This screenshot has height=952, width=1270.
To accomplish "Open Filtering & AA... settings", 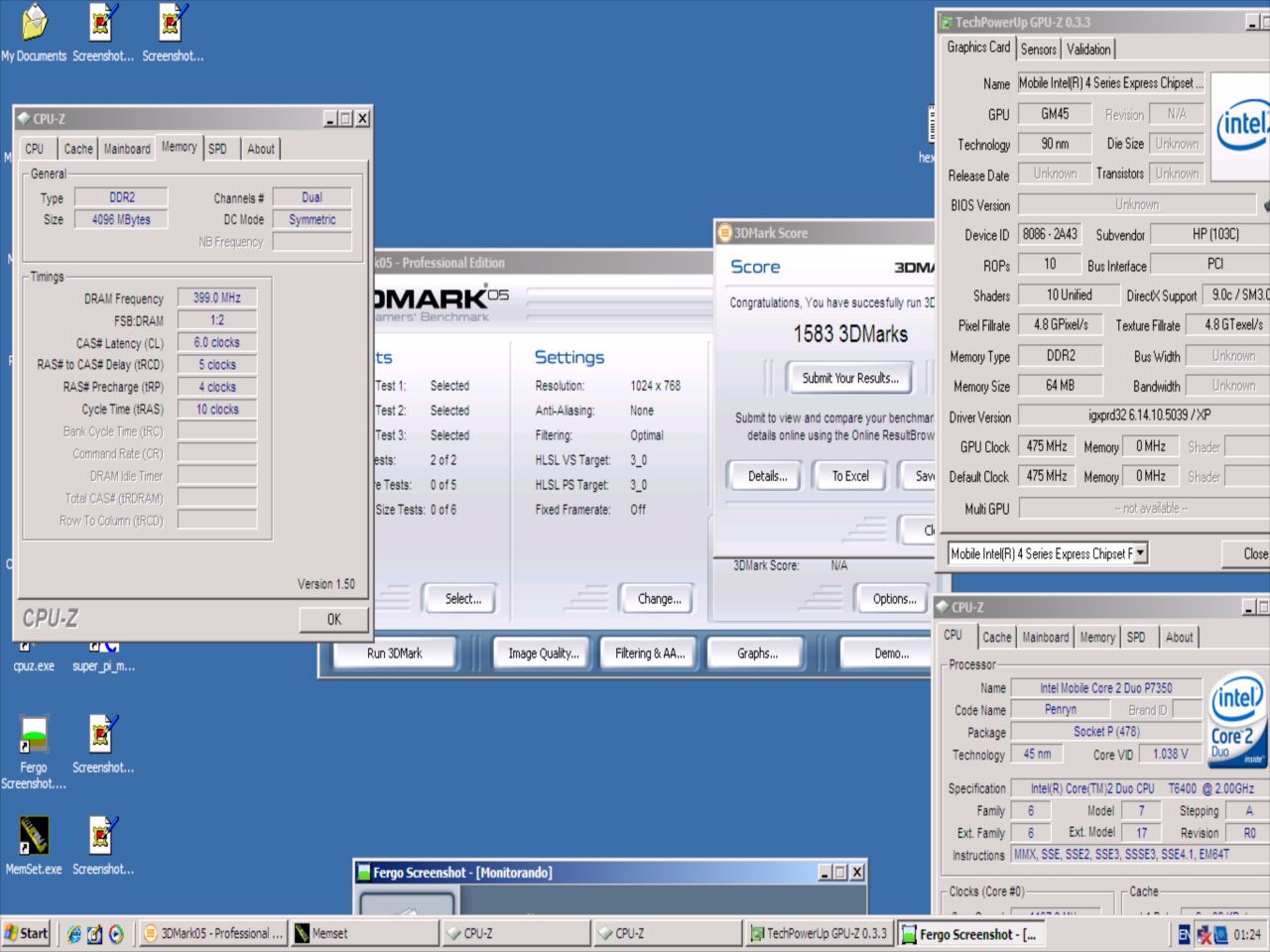I will pyautogui.click(x=649, y=654).
